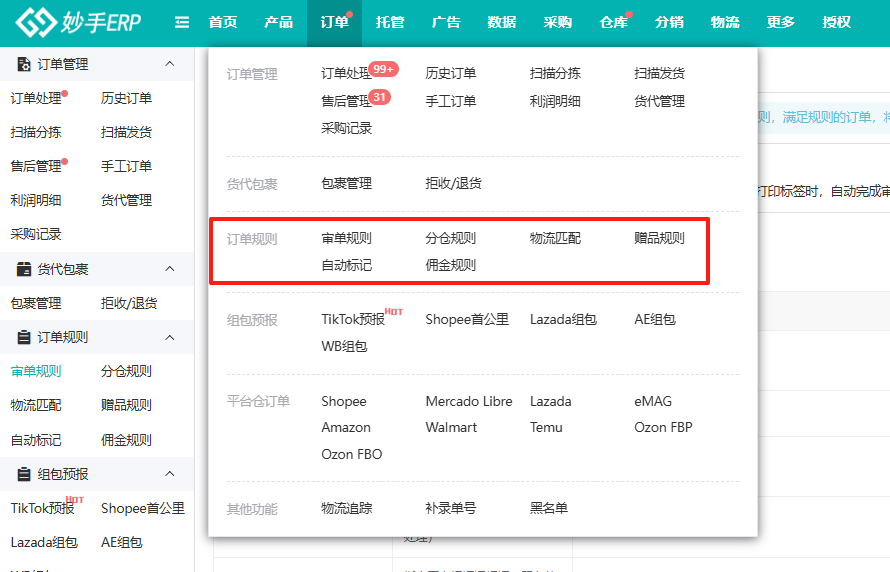Screen dimensions: 890x572
Task: Collapse the 货代包裹 sidebar section chevron
Action: click(x=170, y=269)
